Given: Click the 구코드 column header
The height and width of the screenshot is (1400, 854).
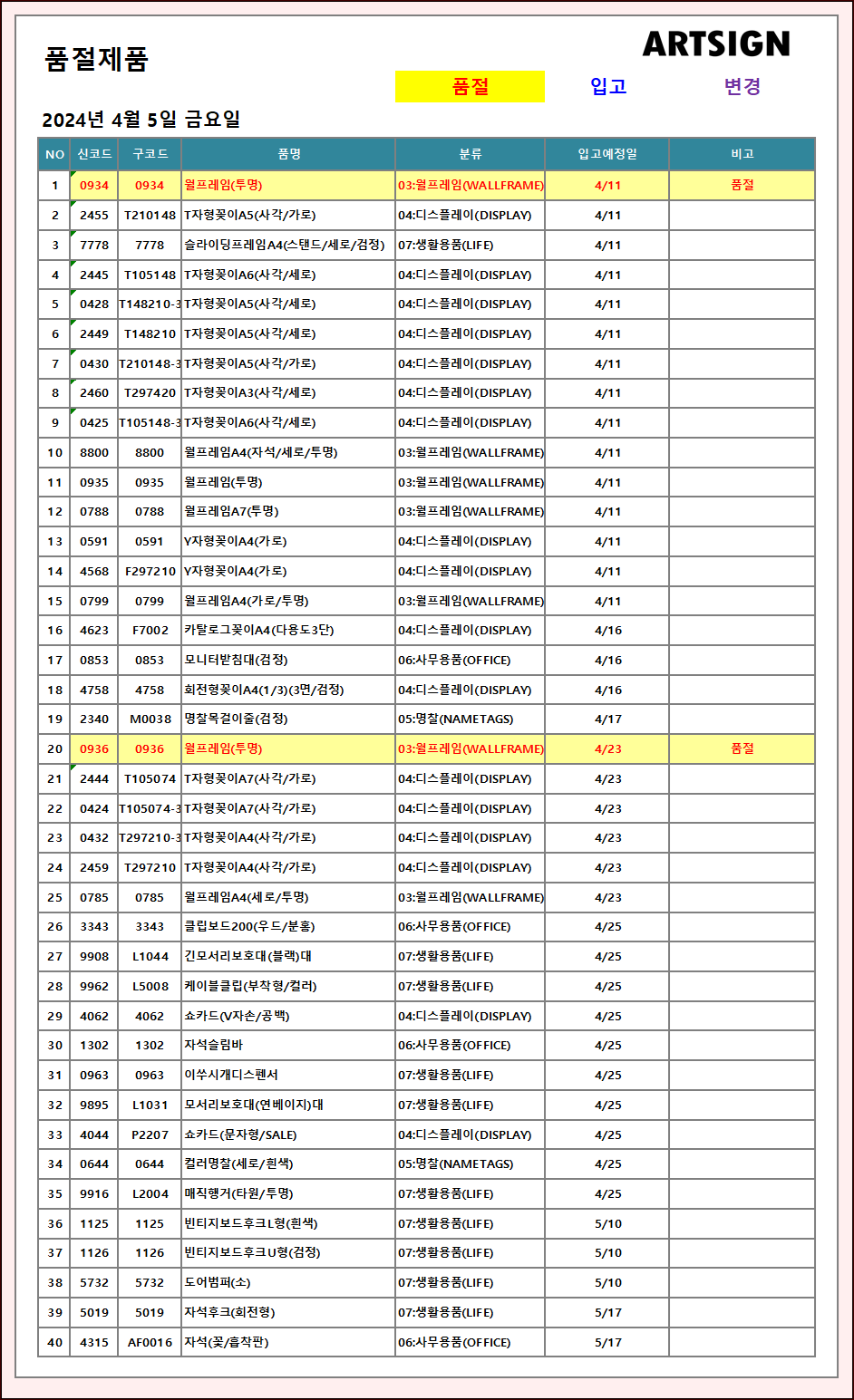Looking at the screenshot, I should coord(150,154).
